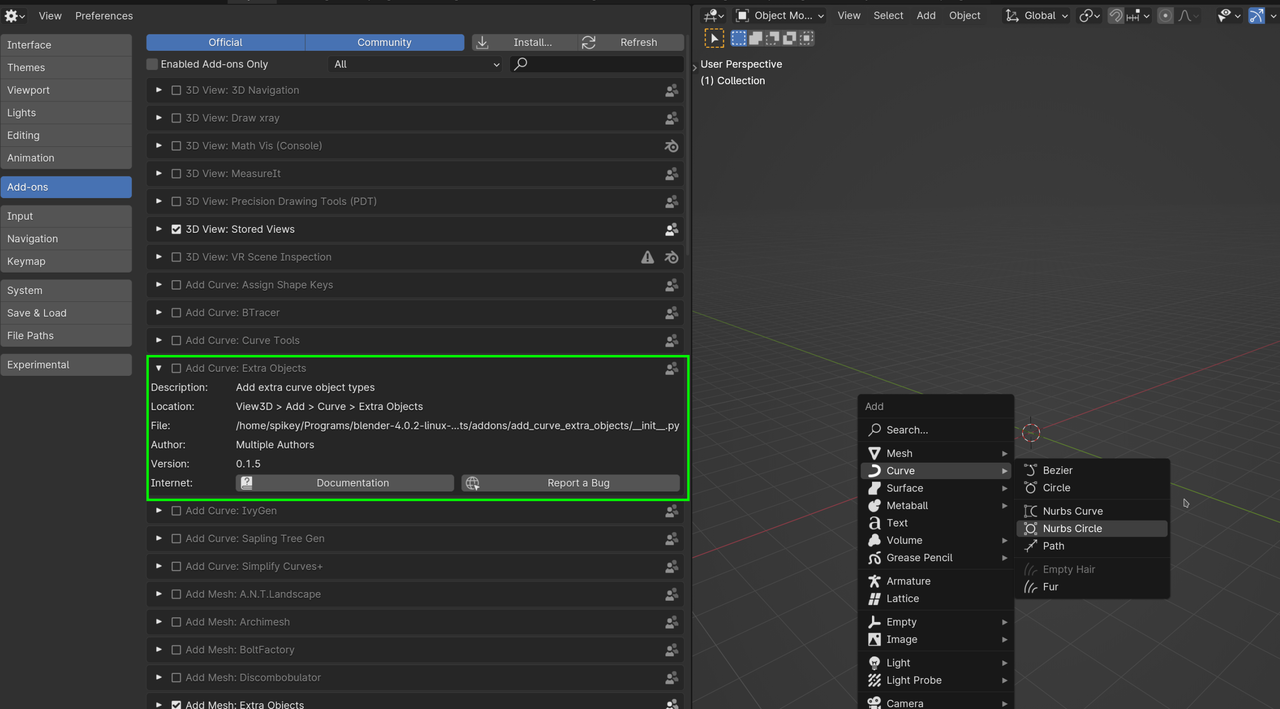Toggle snapping magnet icon in viewport header
The width and height of the screenshot is (1280, 709).
[1115, 16]
